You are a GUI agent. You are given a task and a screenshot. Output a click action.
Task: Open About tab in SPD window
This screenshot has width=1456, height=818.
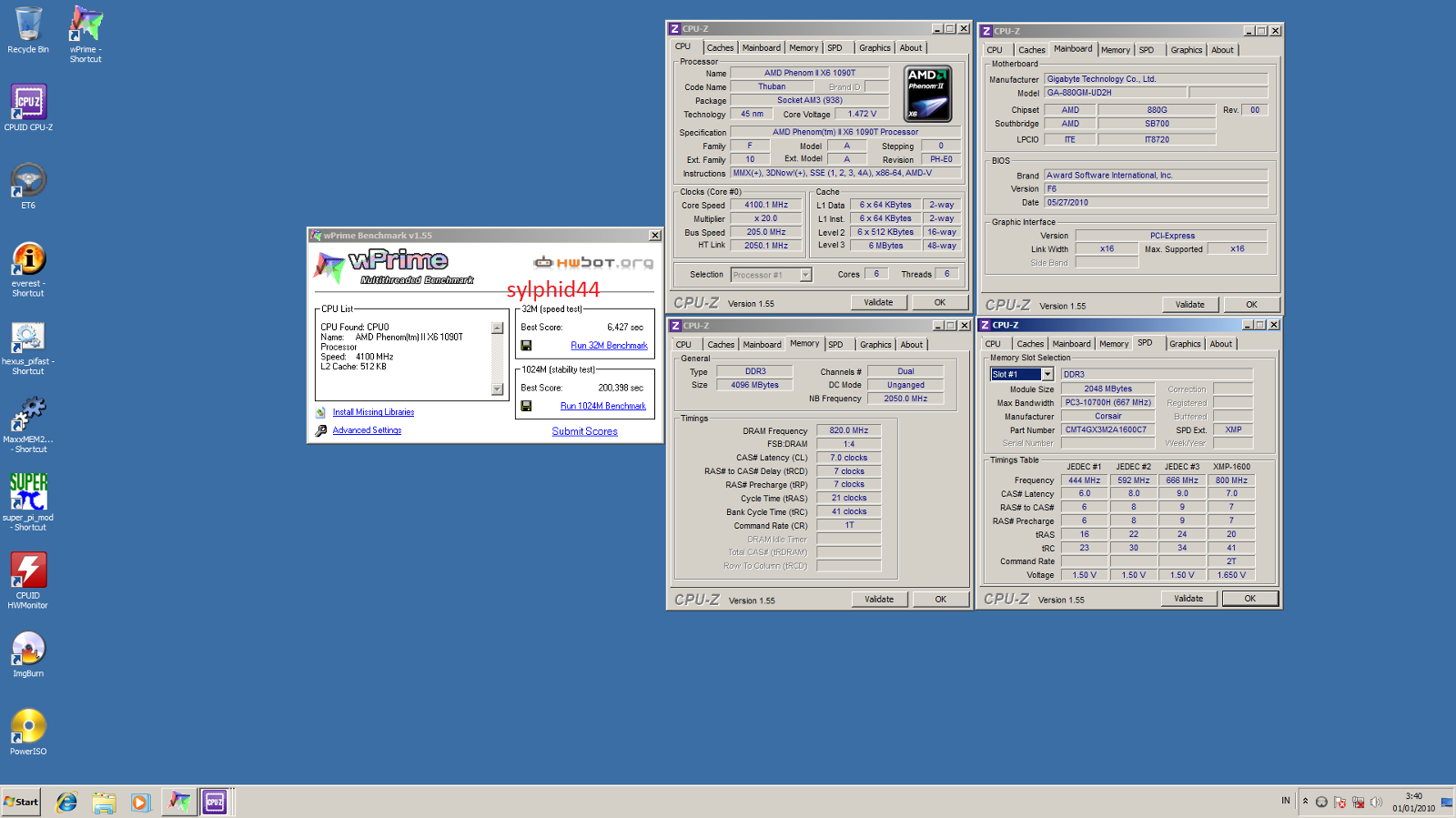(x=1221, y=344)
